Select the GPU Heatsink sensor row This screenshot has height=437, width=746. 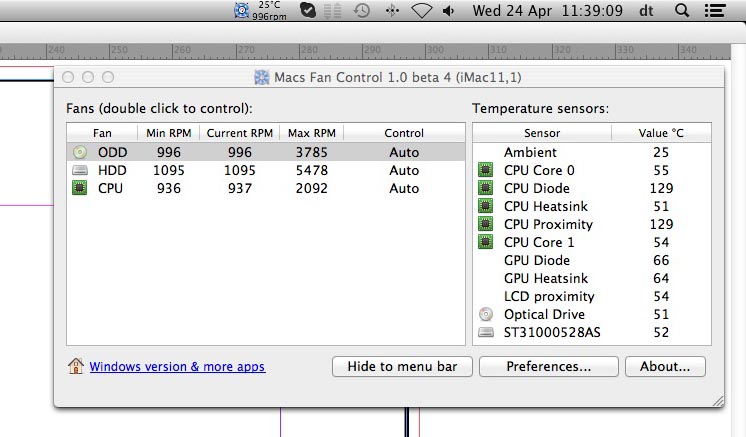pyautogui.click(x=592, y=278)
